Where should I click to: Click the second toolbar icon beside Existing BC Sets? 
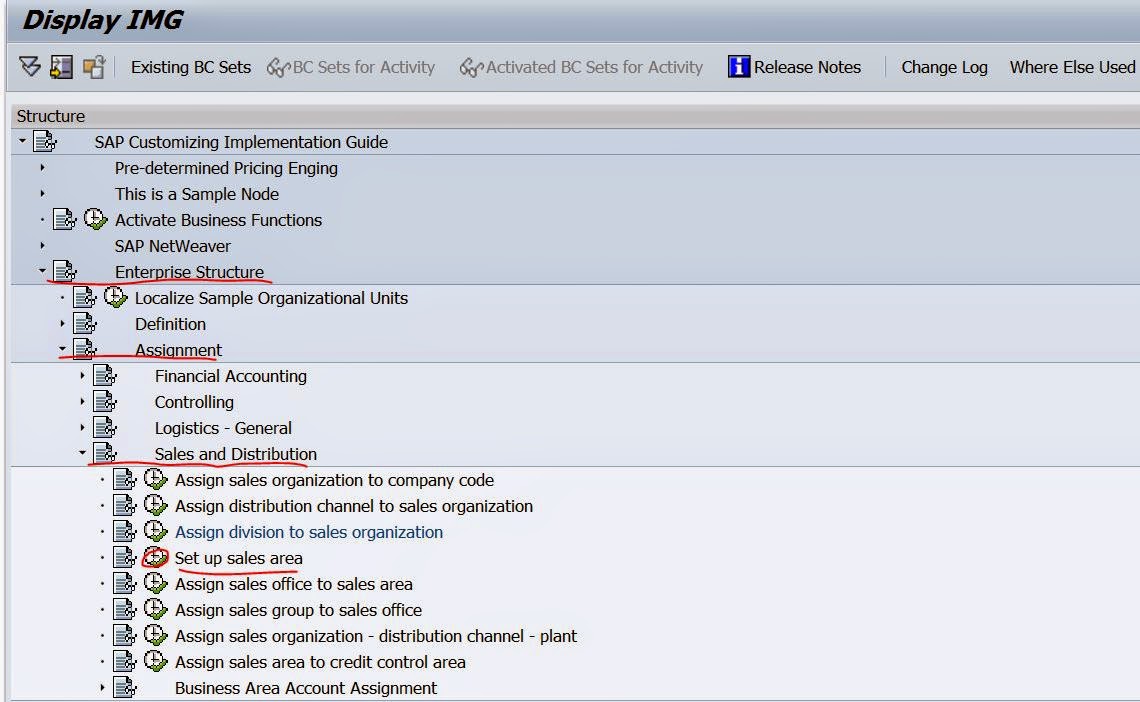tap(61, 67)
